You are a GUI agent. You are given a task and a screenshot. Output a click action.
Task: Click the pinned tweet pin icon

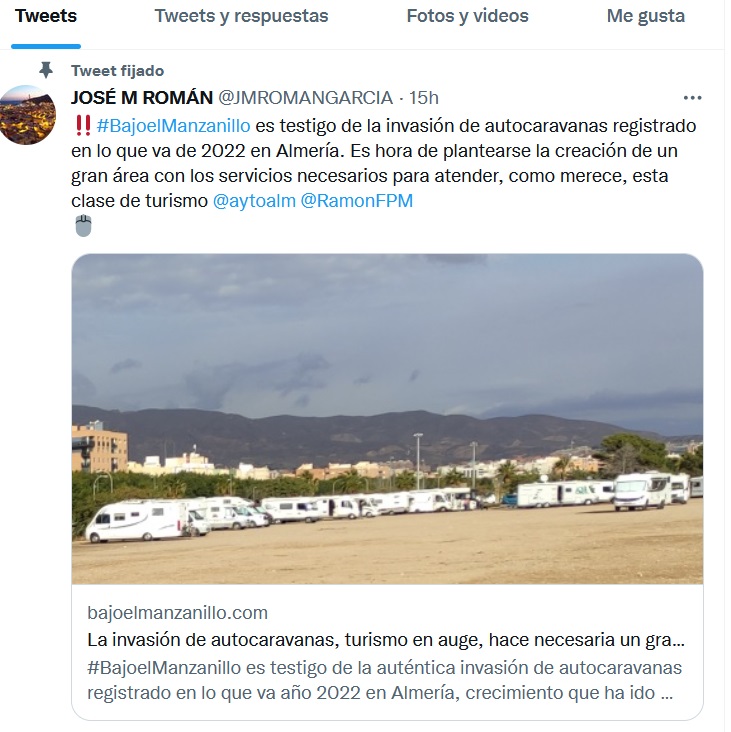tap(46, 70)
